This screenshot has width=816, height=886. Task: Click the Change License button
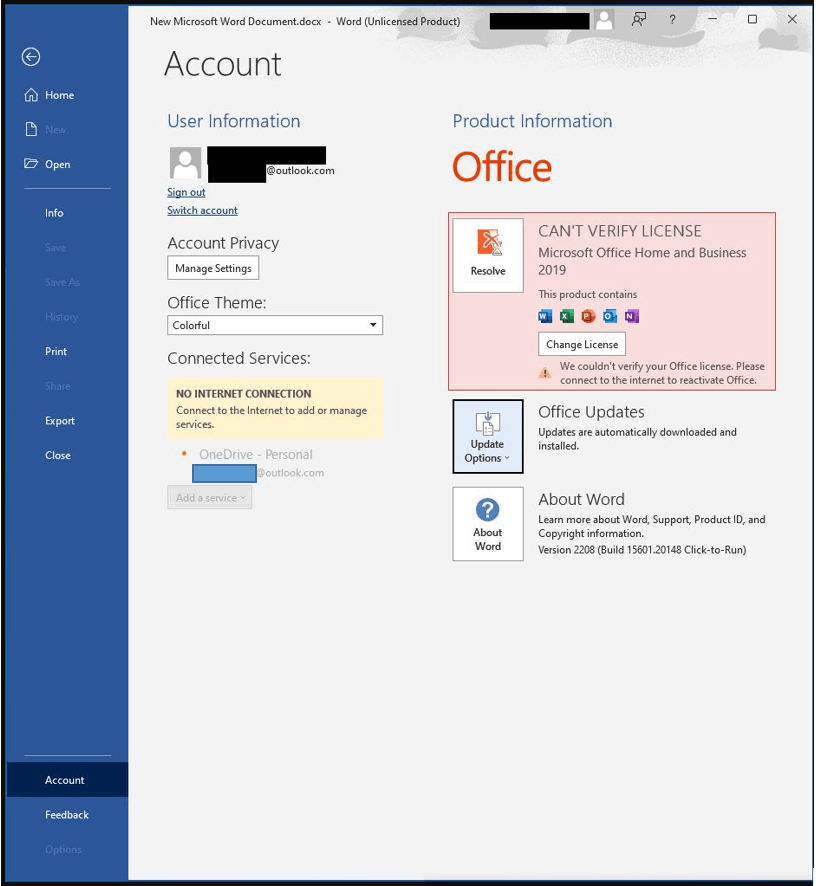tap(582, 344)
